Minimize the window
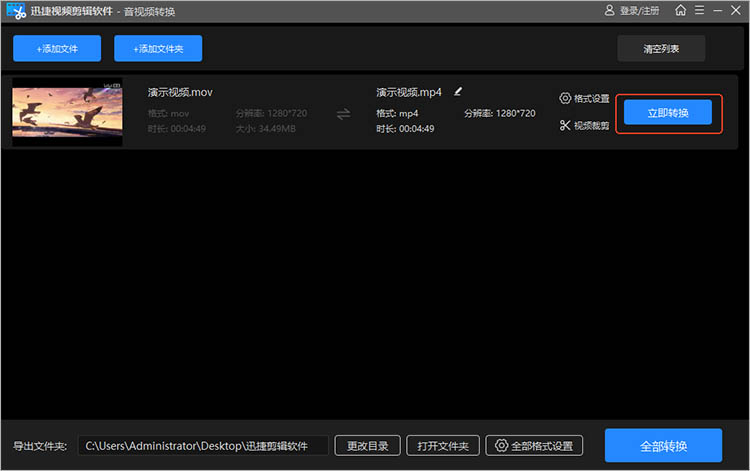The image size is (750, 471). pos(717,10)
